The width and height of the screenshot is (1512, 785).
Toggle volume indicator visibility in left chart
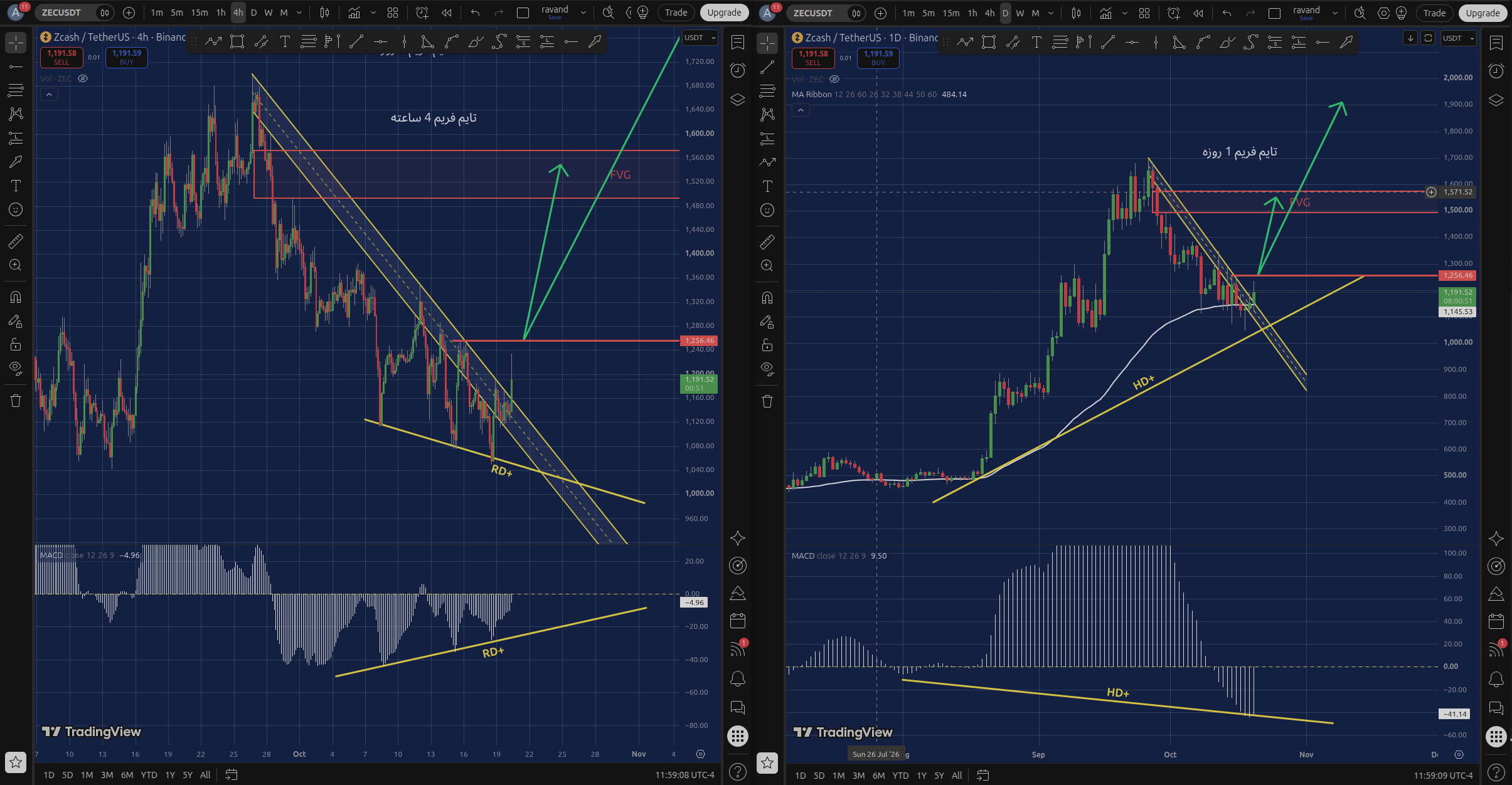[x=83, y=78]
